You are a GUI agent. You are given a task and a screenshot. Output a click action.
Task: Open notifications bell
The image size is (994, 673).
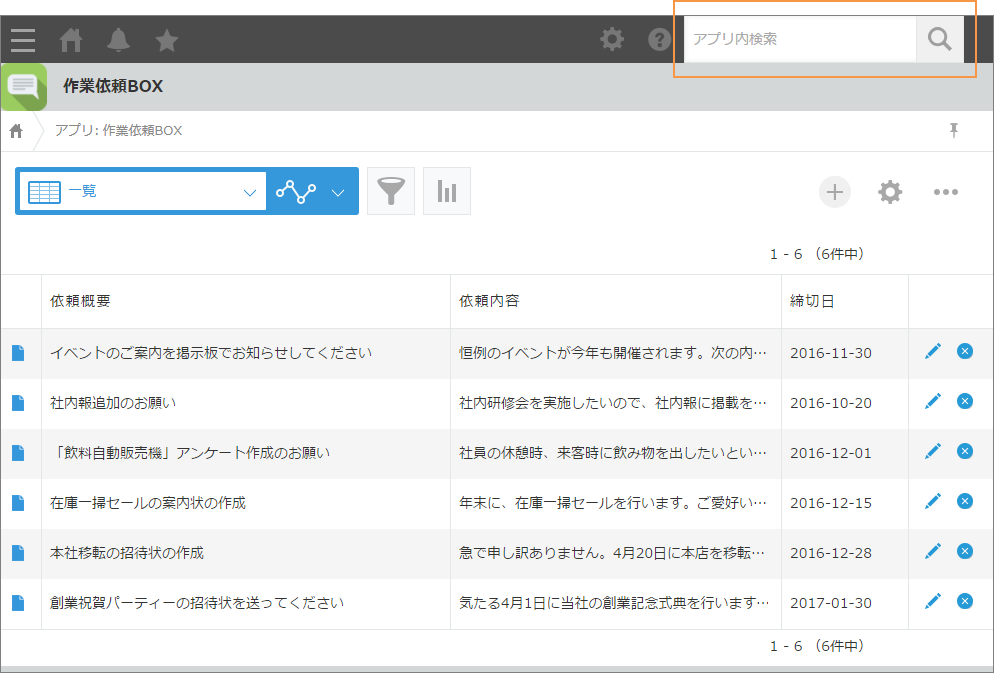119,40
